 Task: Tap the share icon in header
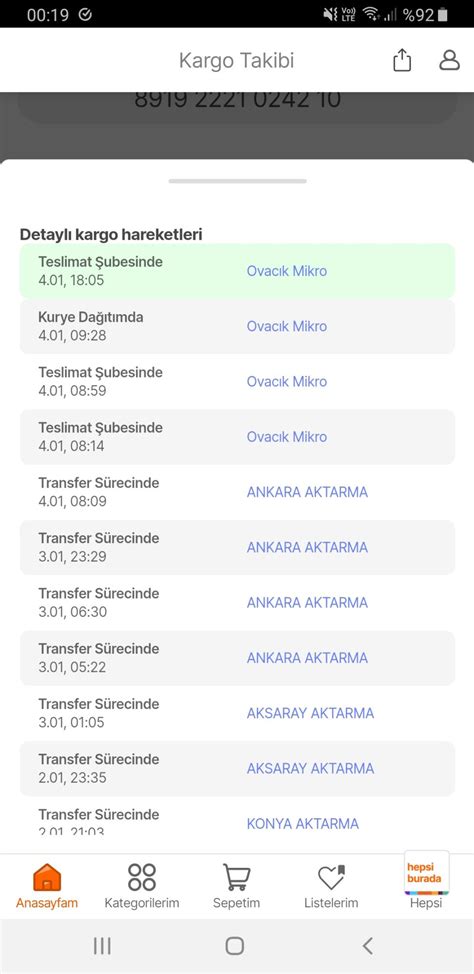(x=402, y=61)
